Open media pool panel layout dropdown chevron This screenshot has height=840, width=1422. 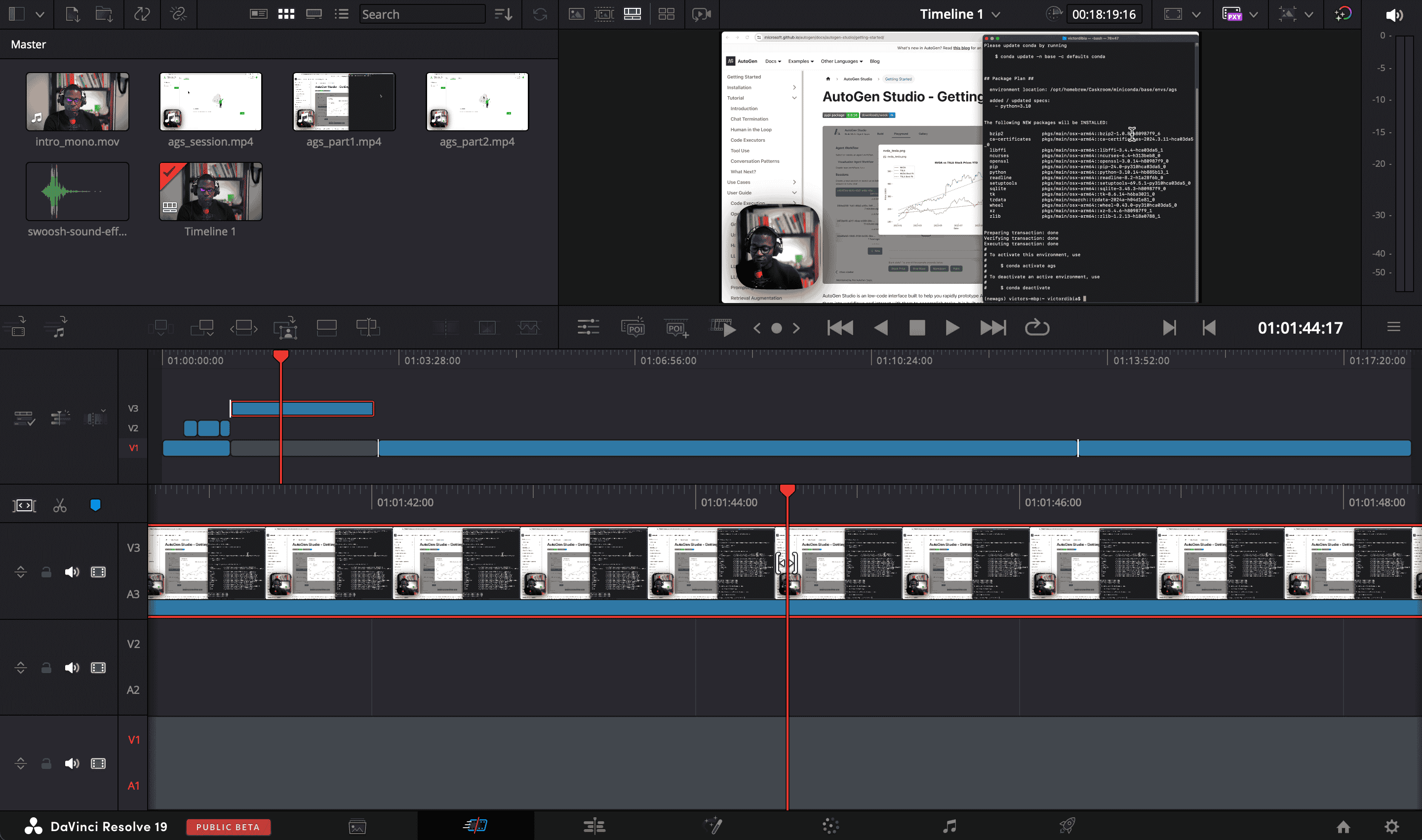point(39,15)
